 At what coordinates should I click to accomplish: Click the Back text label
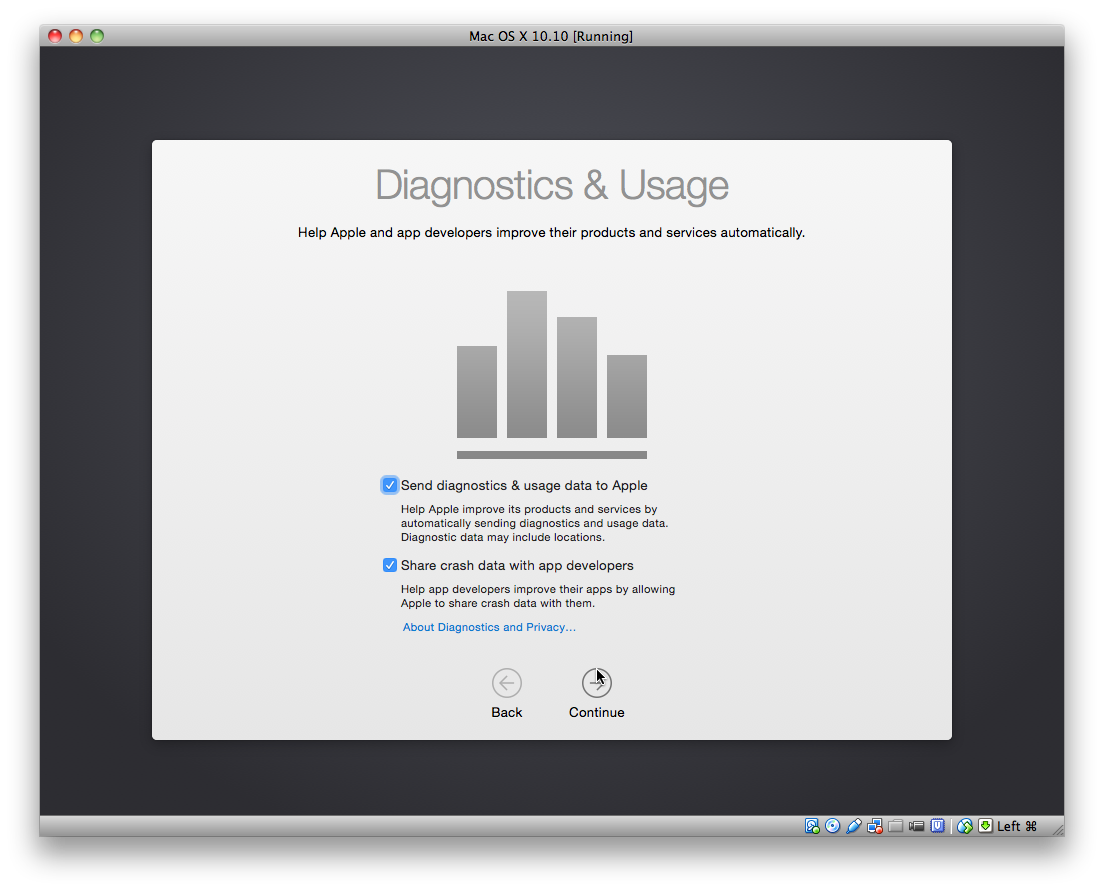coord(507,712)
